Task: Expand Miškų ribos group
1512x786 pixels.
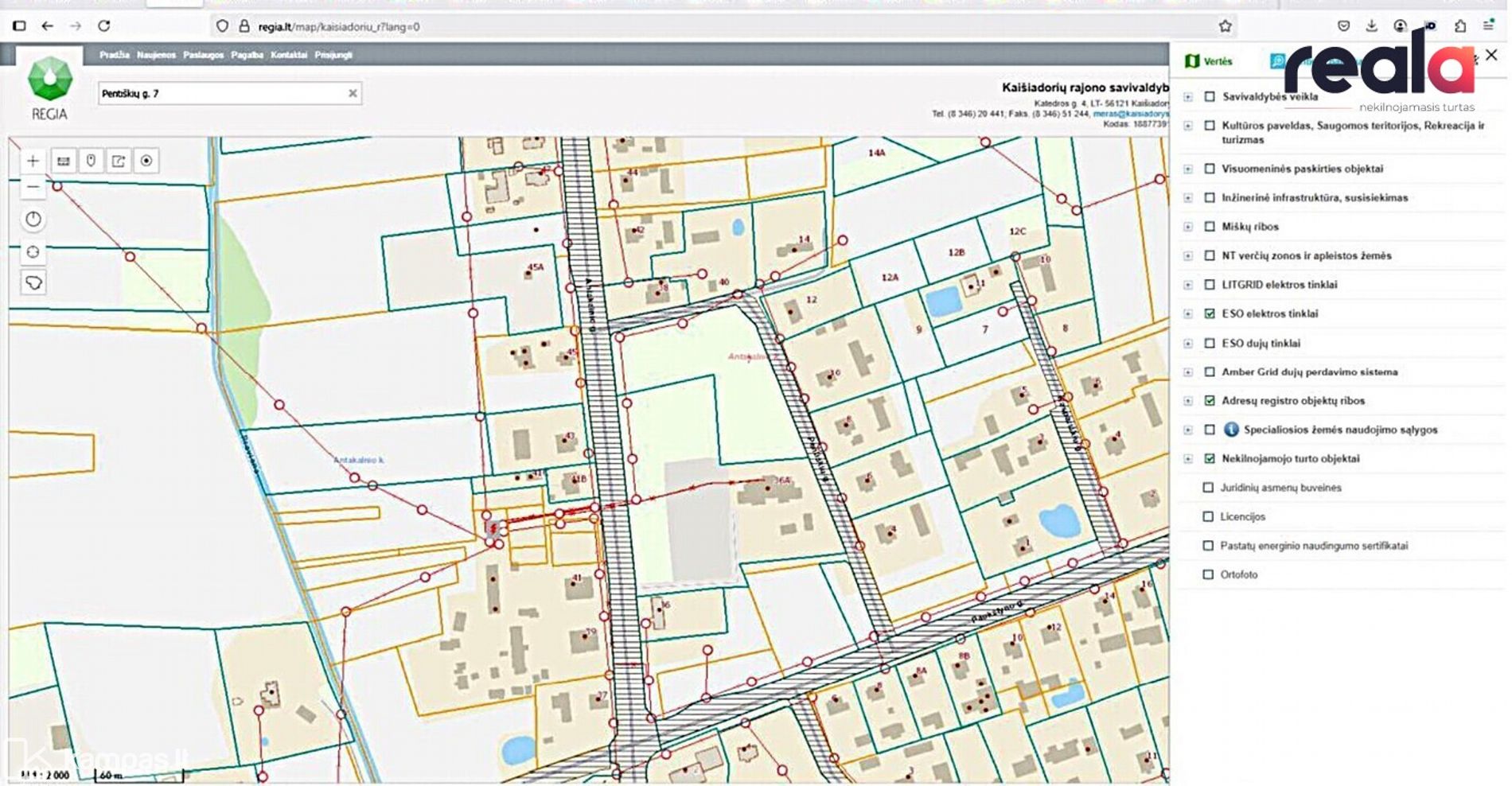Action: [1188, 227]
